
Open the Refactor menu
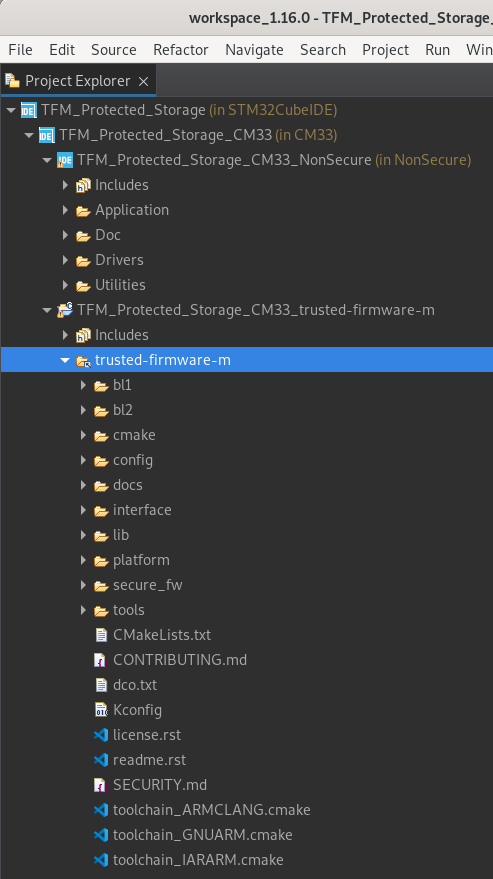pyautogui.click(x=181, y=50)
